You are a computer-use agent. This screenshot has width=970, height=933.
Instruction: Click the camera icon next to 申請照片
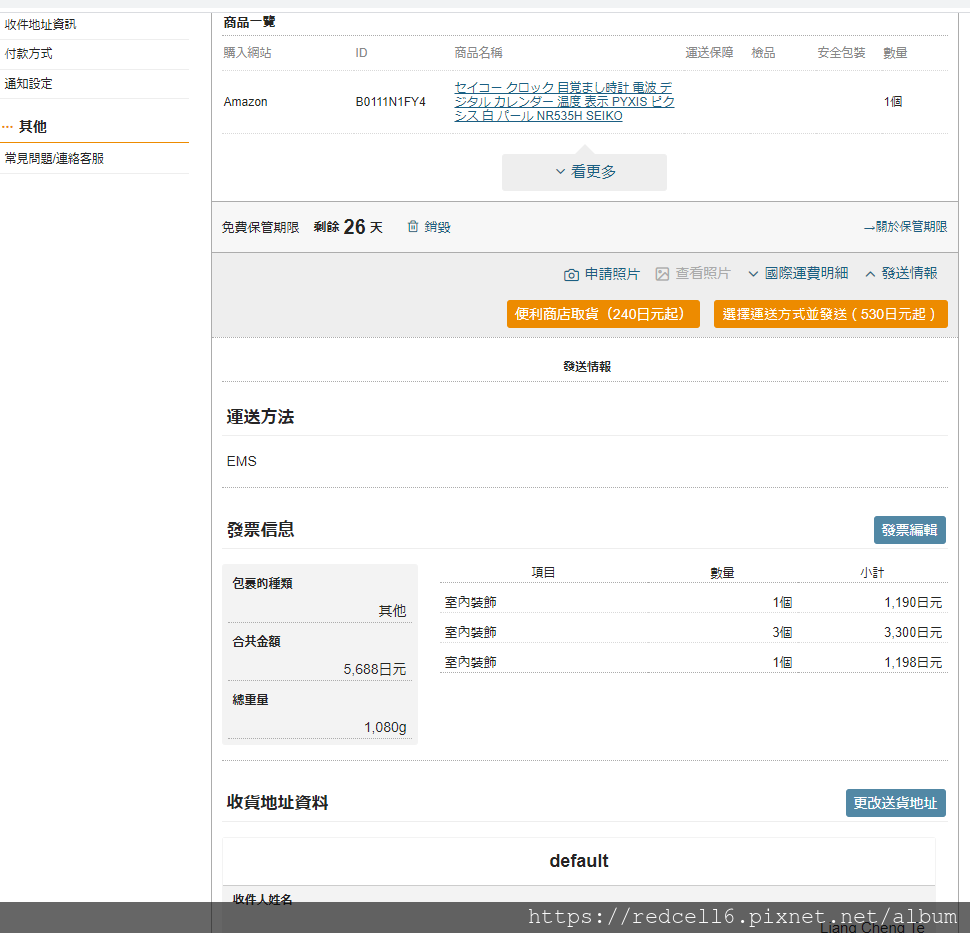point(571,275)
